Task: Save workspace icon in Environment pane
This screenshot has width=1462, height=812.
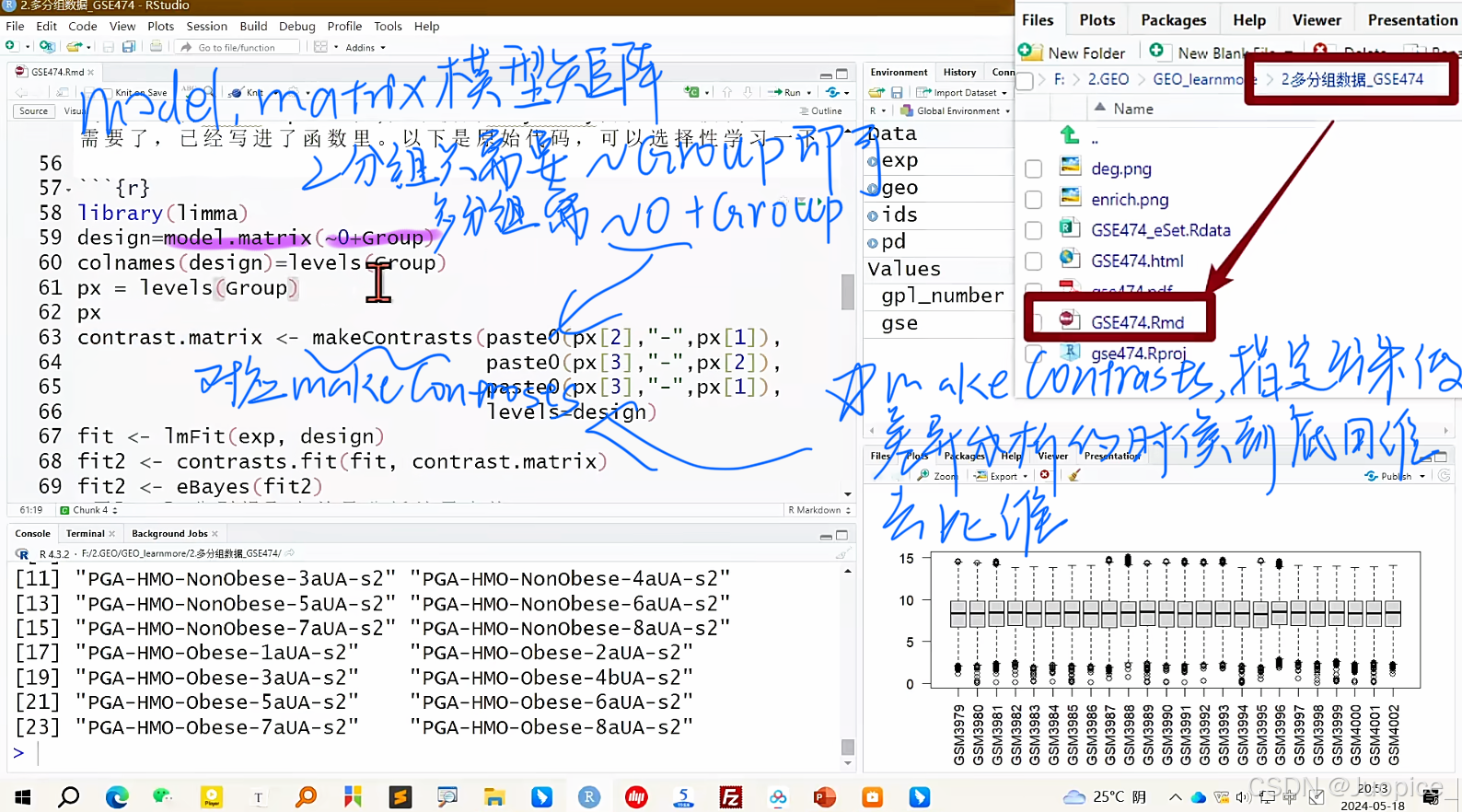Action: tap(897, 92)
